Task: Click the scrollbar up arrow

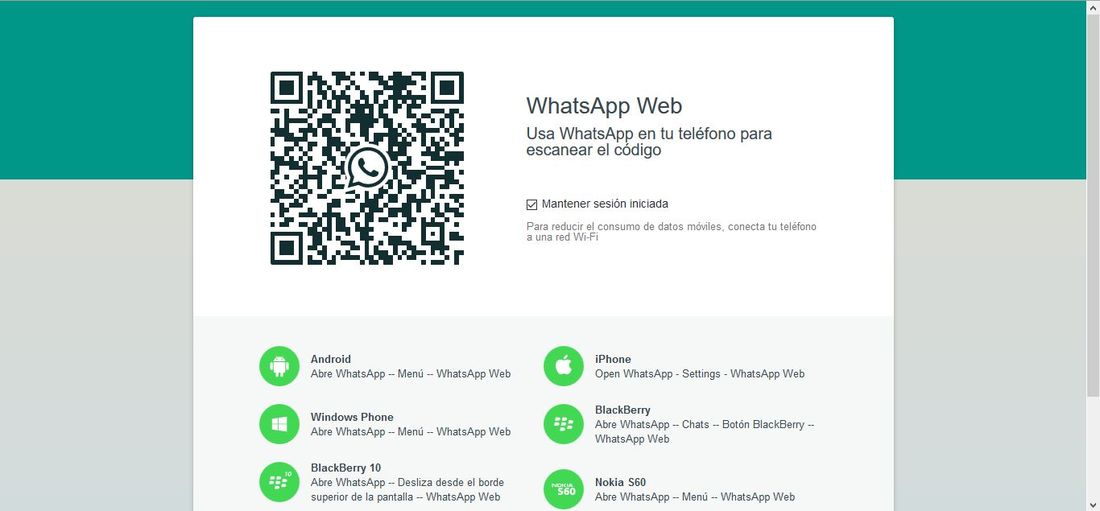Action: coord(1093,6)
